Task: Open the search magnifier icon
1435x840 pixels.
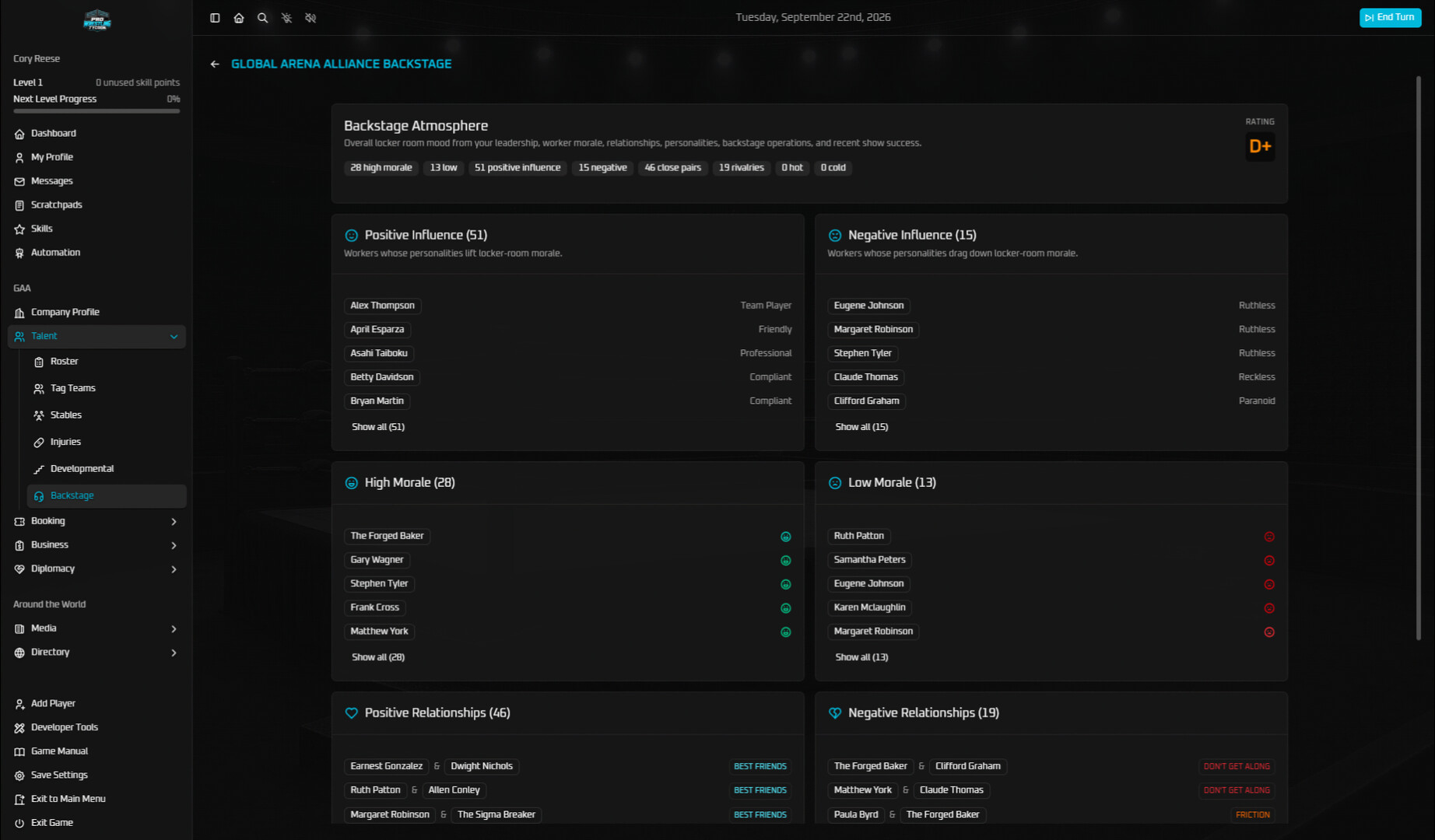Action: (x=263, y=18)
